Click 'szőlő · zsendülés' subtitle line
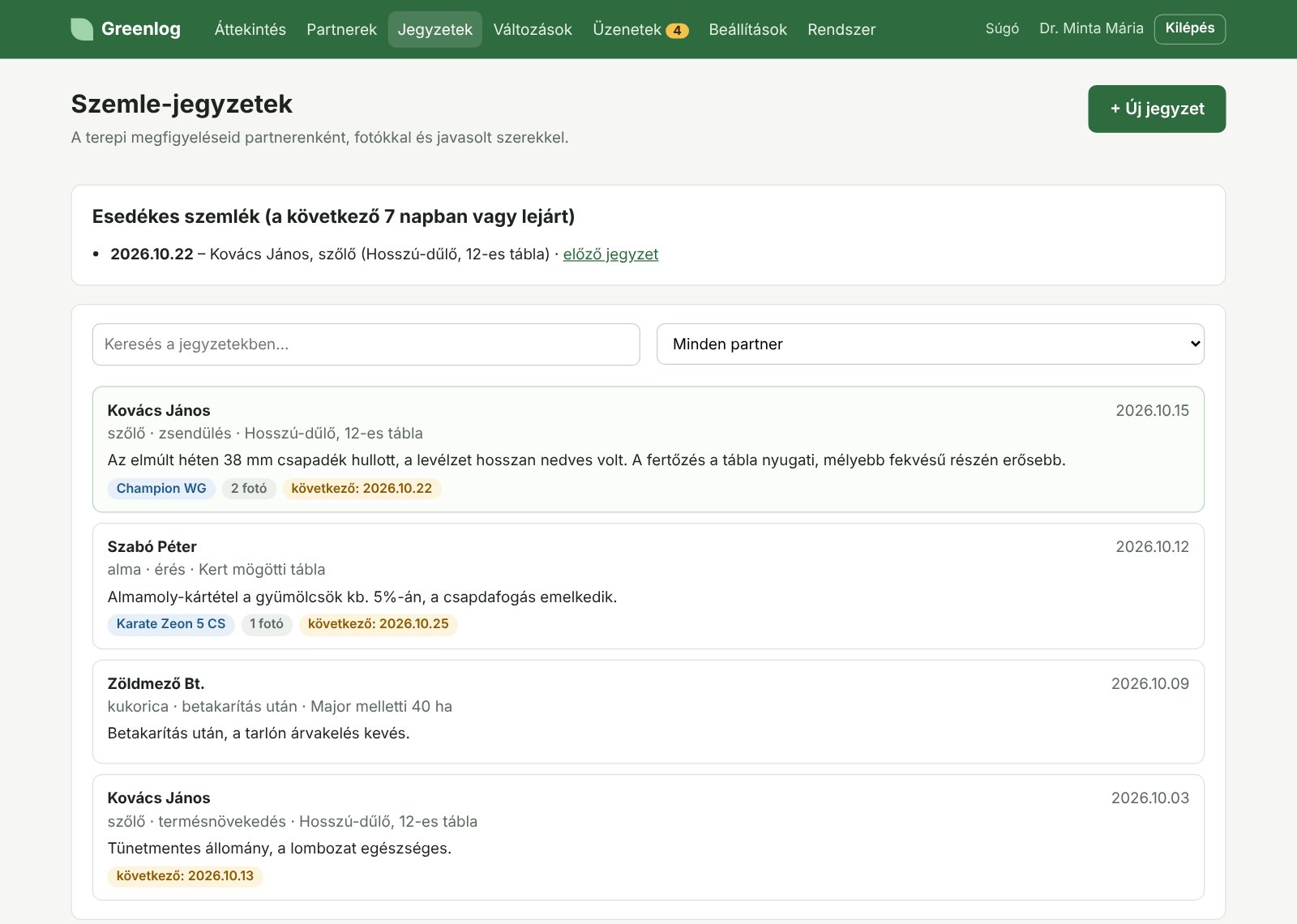This screenshot has width=1297, height=924. coord(265,434)
